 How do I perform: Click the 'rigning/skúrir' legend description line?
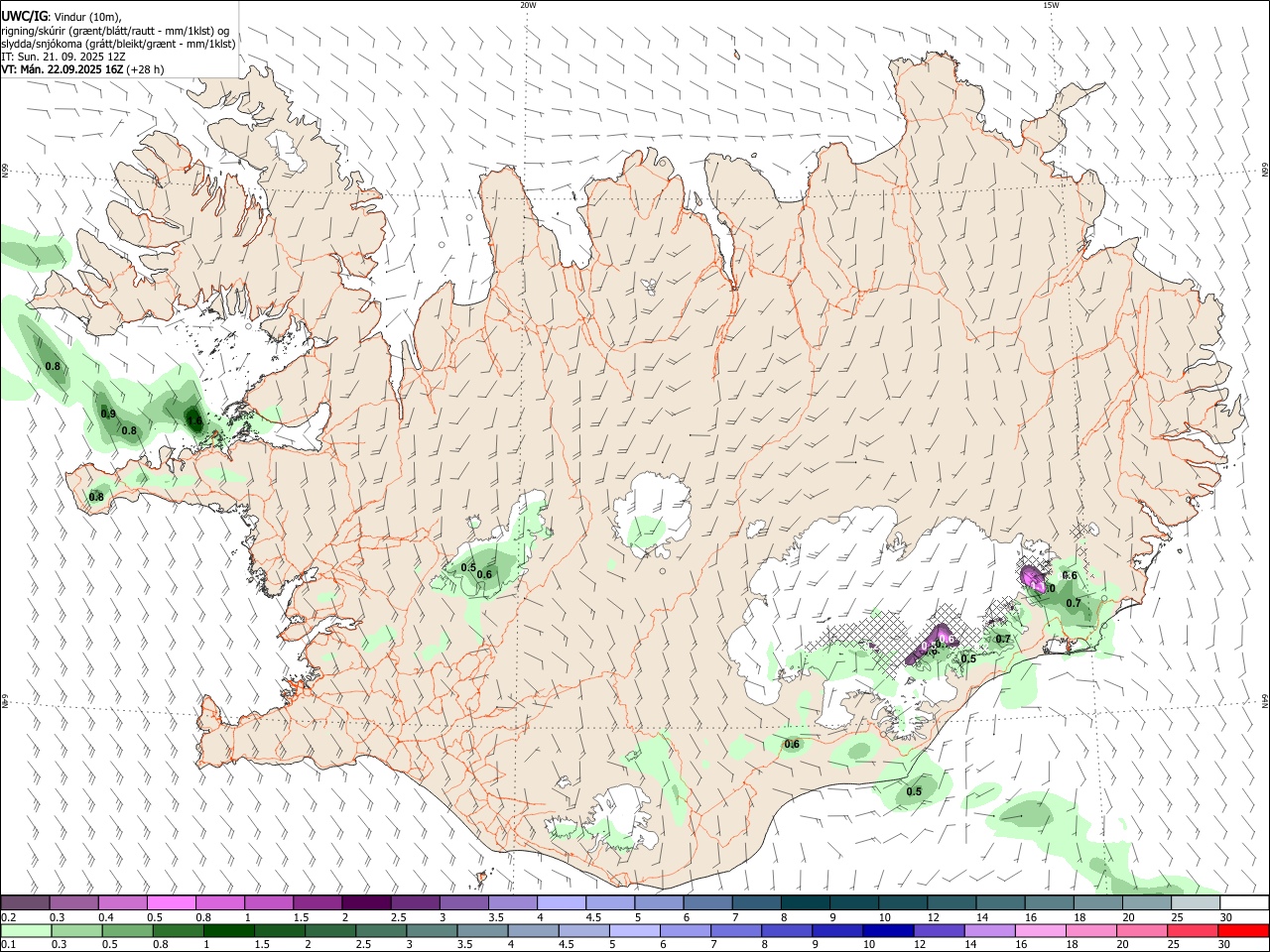(x=115, y=31)
